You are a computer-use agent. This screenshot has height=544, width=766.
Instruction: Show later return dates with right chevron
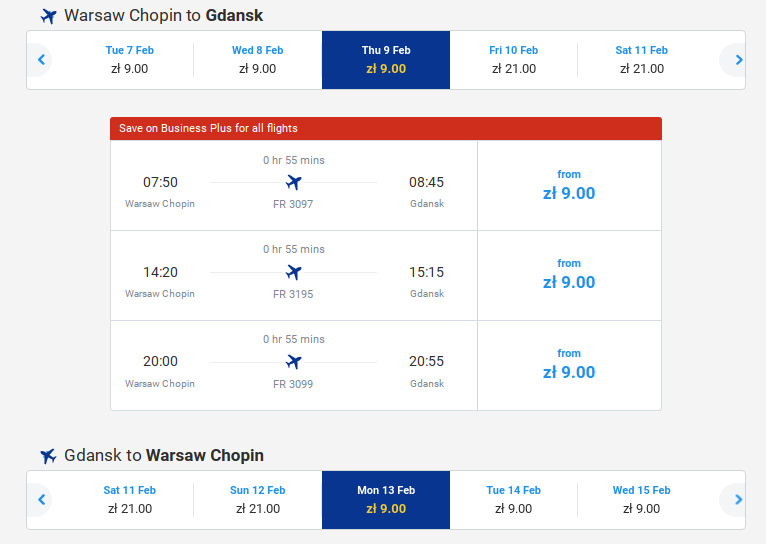(739, 500)
